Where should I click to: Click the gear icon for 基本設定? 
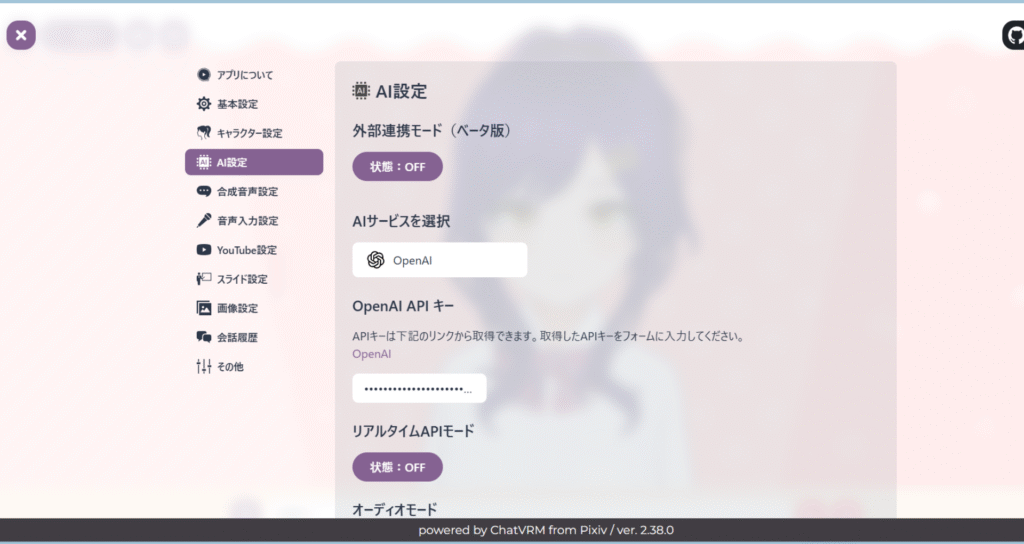point(204,104)
